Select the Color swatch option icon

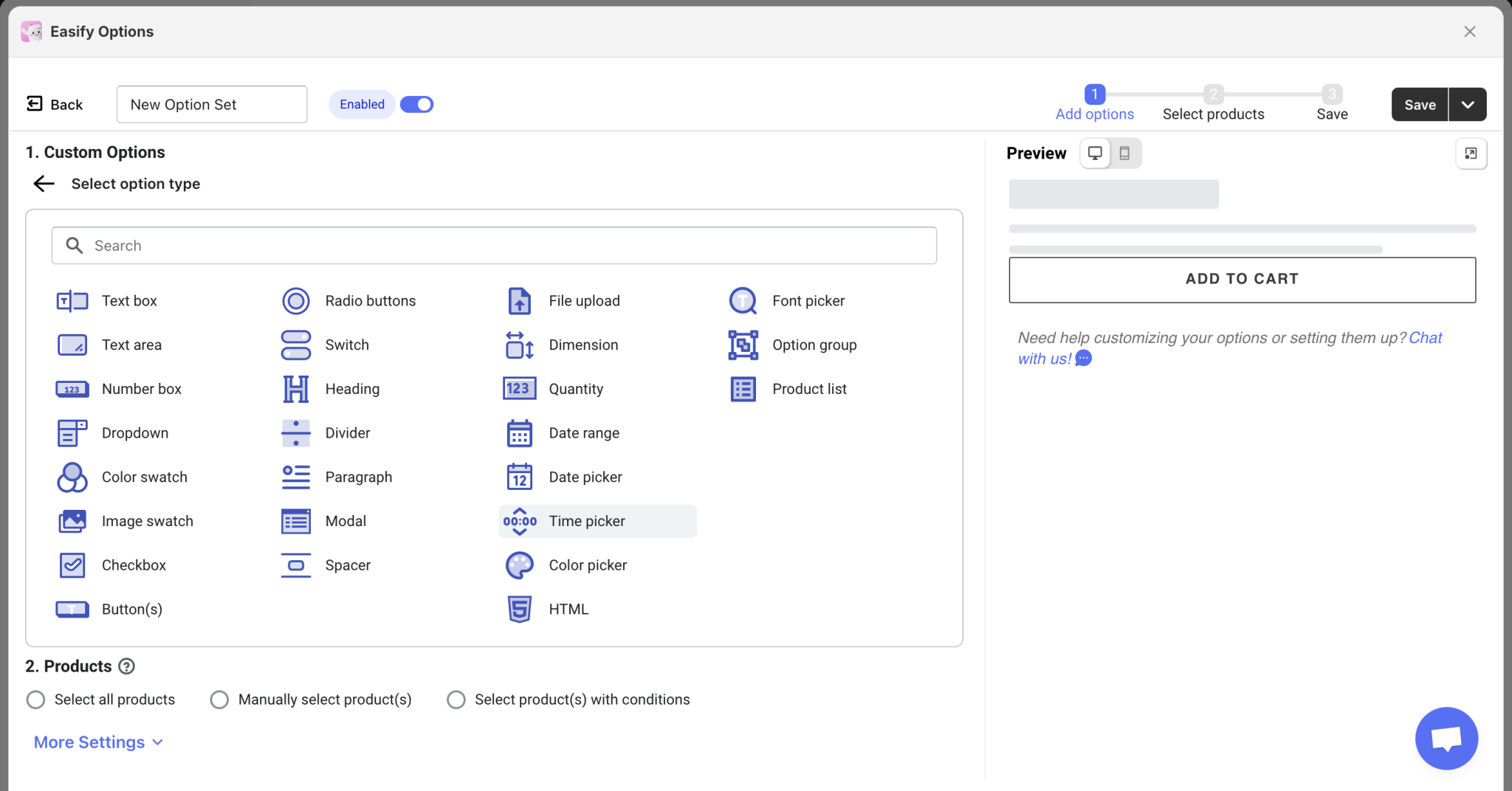pos(72,477)
